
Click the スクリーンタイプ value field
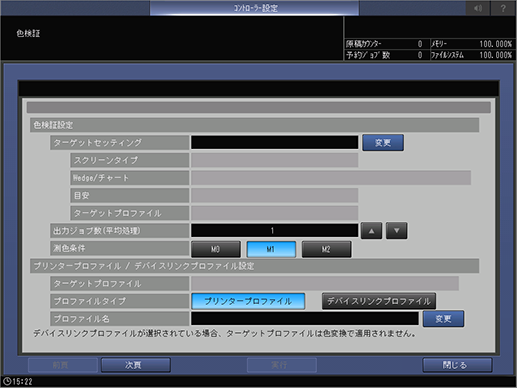275,160
